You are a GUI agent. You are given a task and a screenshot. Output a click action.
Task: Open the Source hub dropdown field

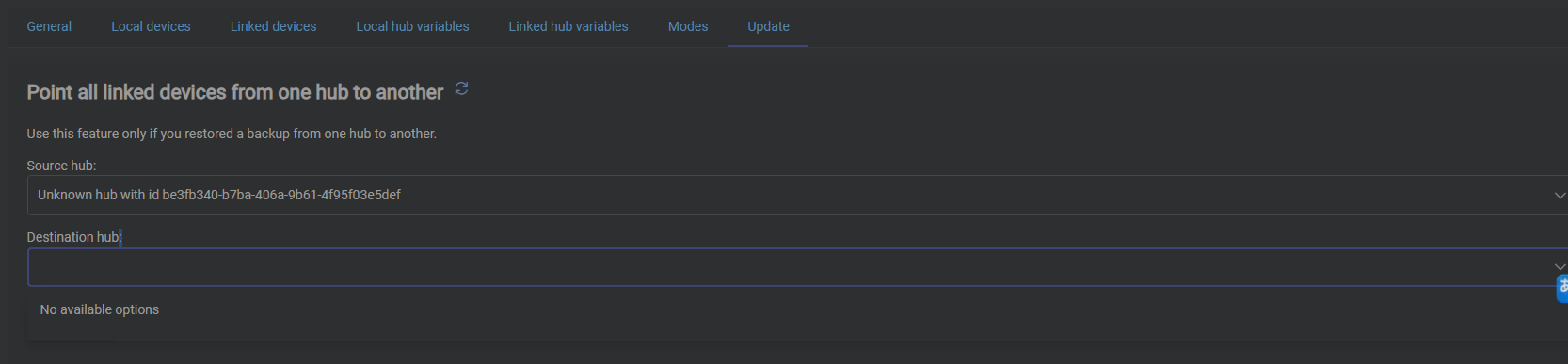click(797, 195)
